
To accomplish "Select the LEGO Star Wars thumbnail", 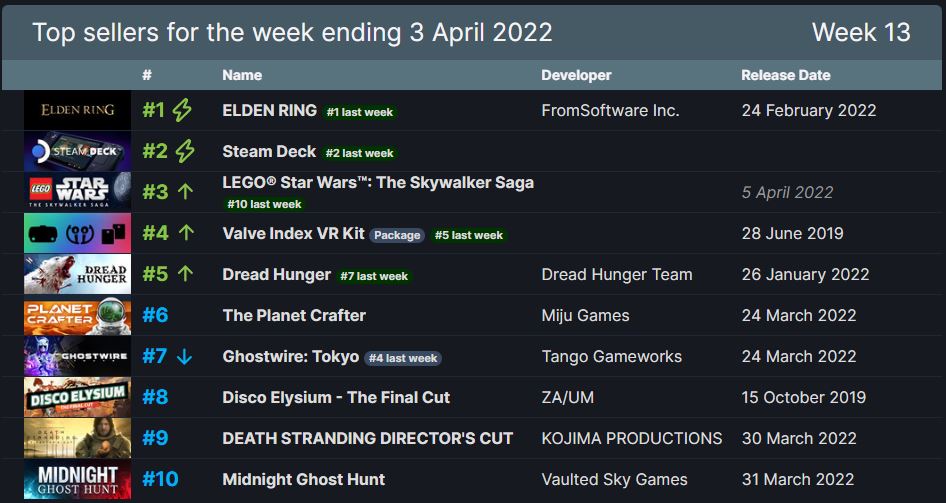I will tap(77, 192).
